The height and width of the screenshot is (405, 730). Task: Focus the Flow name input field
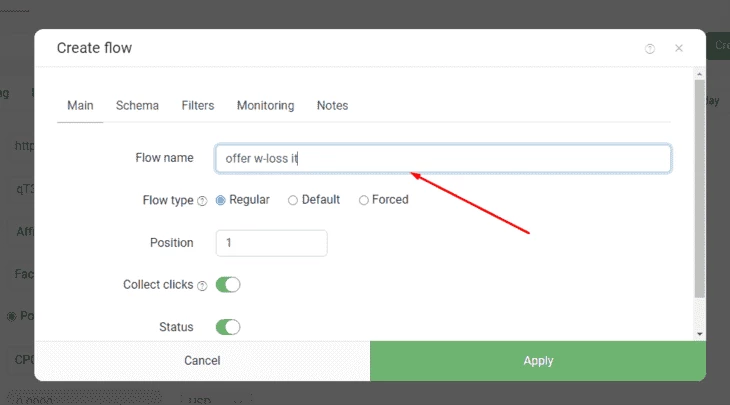coord(443,158)
